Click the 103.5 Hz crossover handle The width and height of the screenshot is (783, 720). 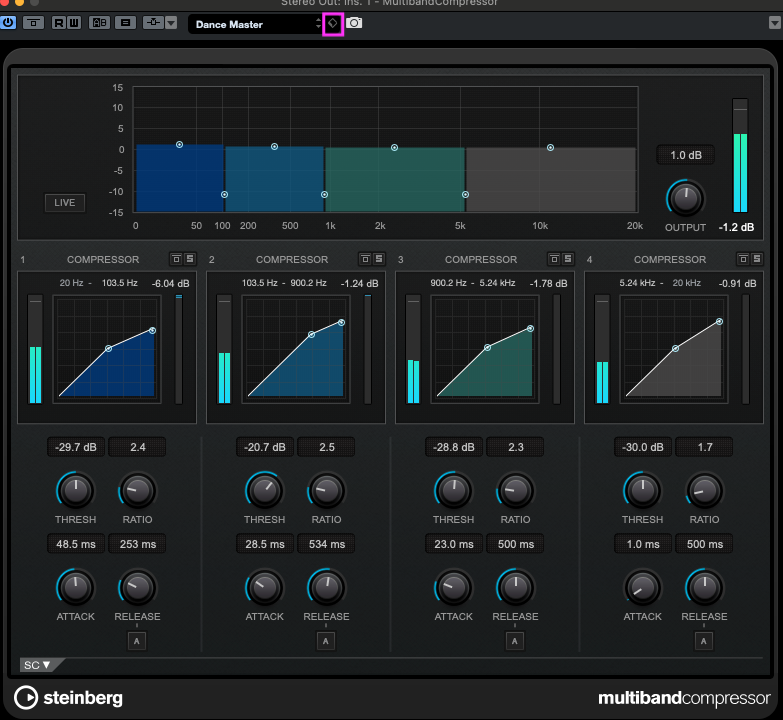click(225, 195)
